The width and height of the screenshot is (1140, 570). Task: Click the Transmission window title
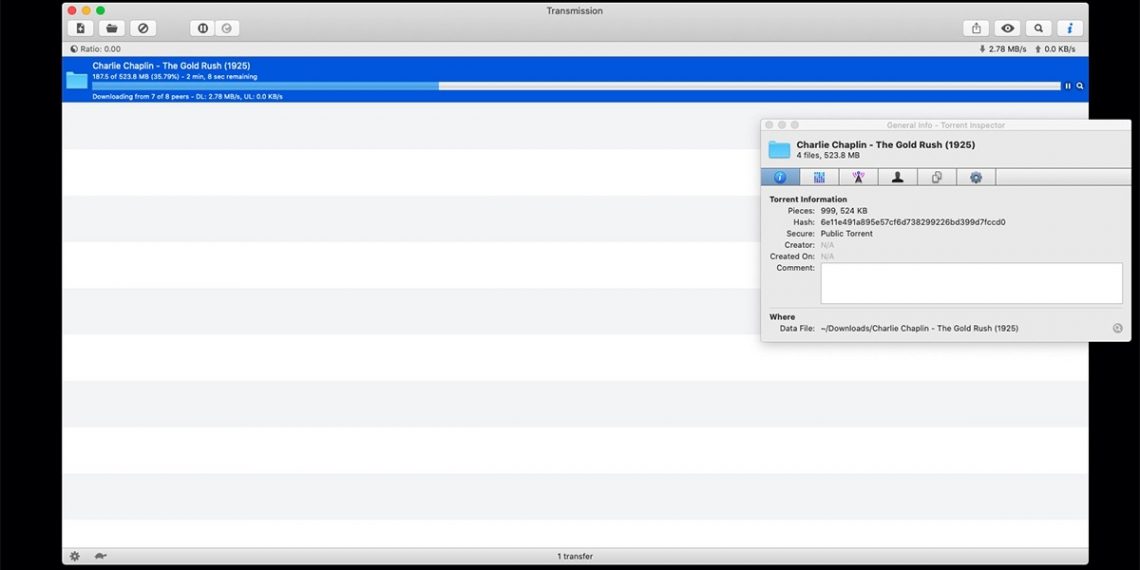[574, 11]
